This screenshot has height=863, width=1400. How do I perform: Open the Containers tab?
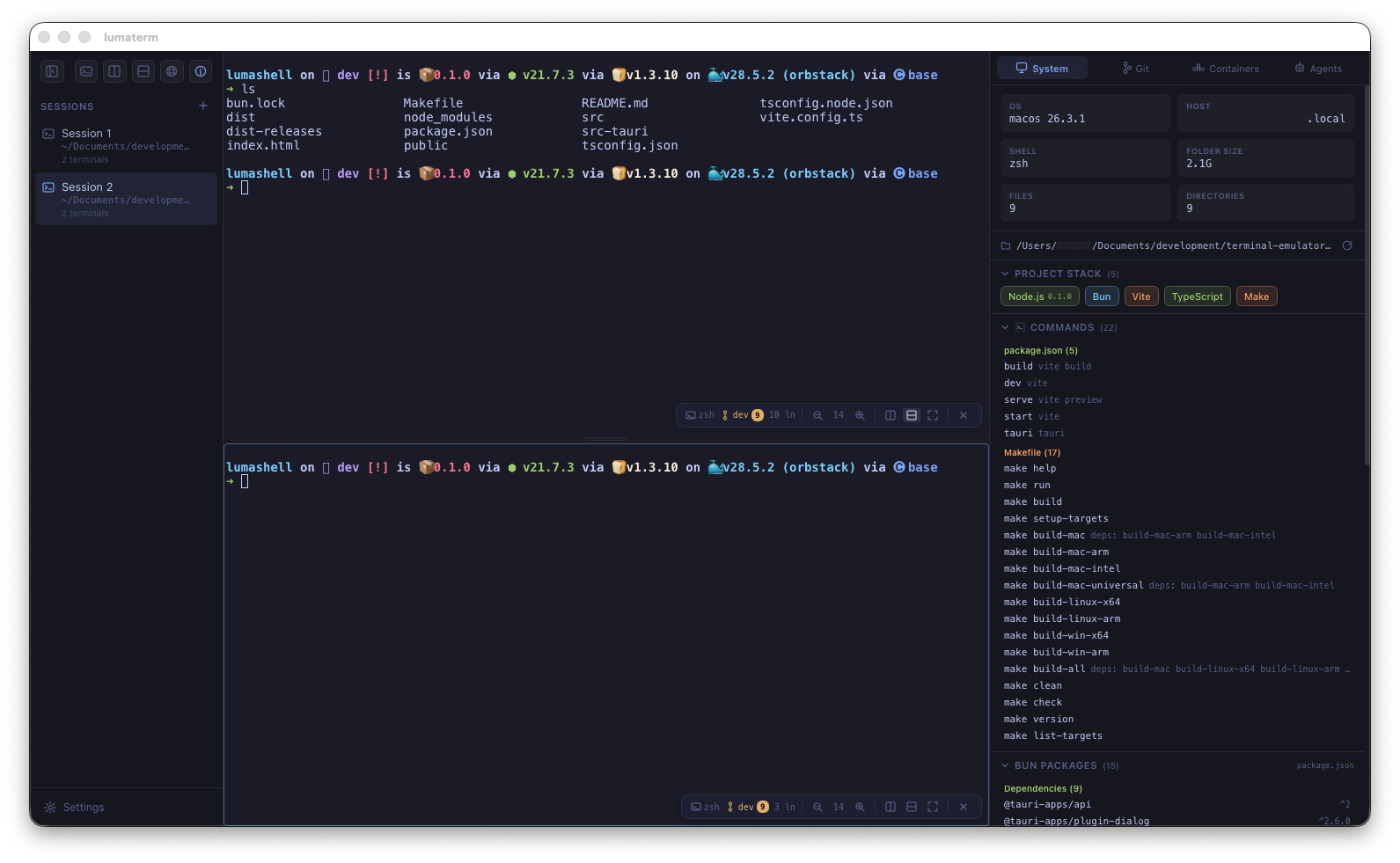click(x=1225, y=69)
